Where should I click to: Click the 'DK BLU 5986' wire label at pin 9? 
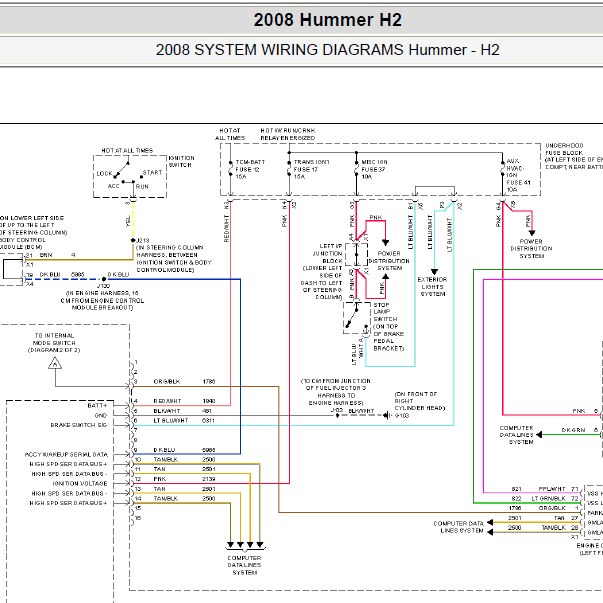[x=184, y=450]
